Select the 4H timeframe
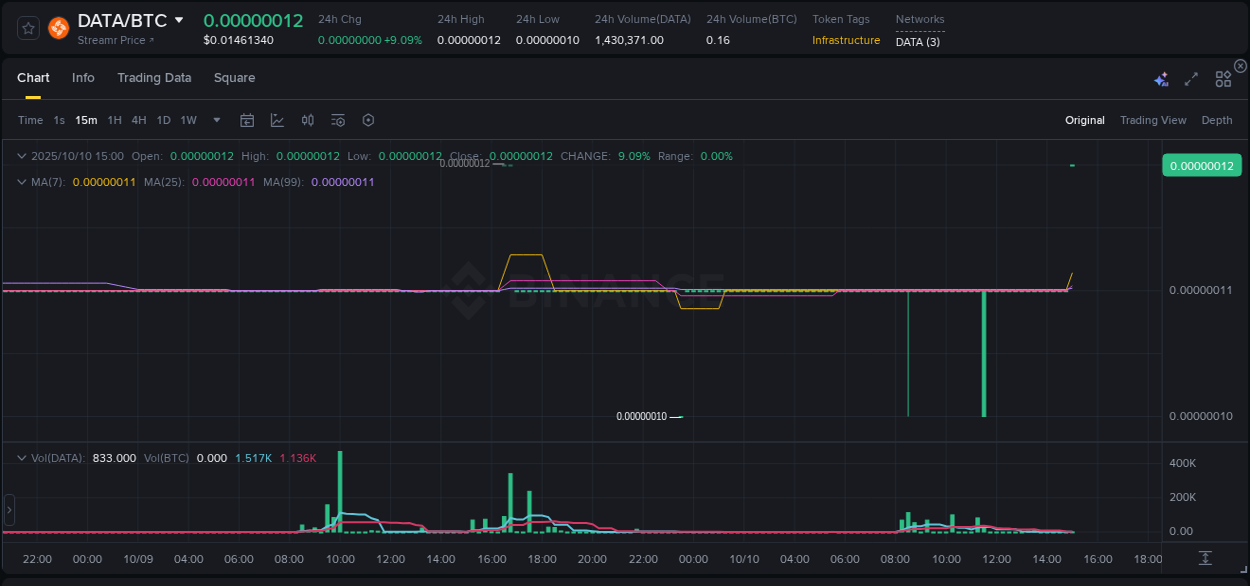The height and width of the screenshot is (586, 1250). point(138,119)
